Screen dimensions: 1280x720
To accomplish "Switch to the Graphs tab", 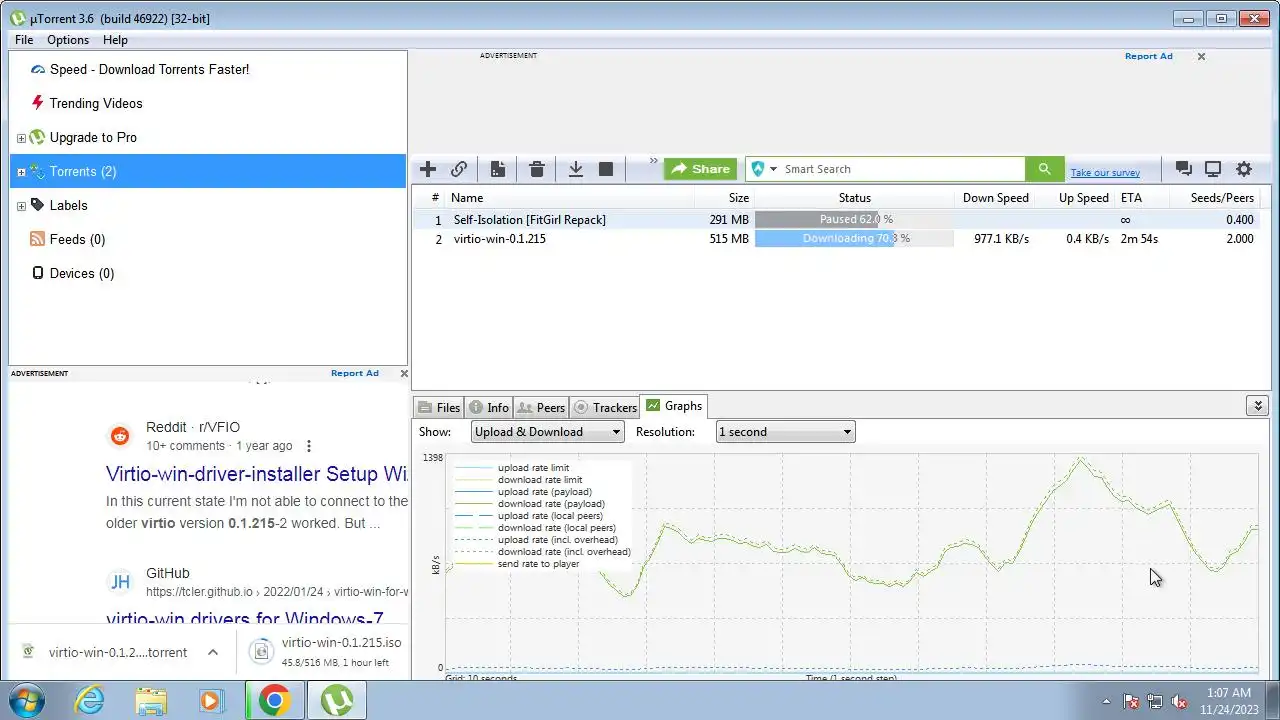I will click(674, 406).
